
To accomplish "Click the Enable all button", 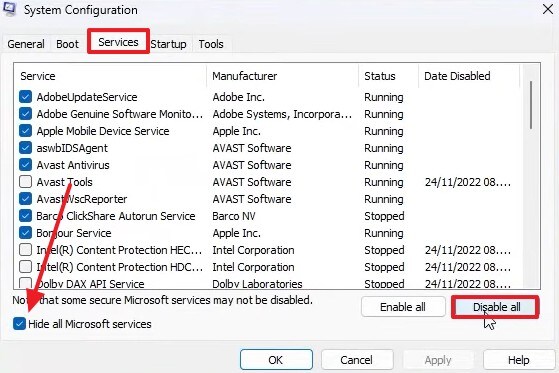I will [x=403, y=307].
